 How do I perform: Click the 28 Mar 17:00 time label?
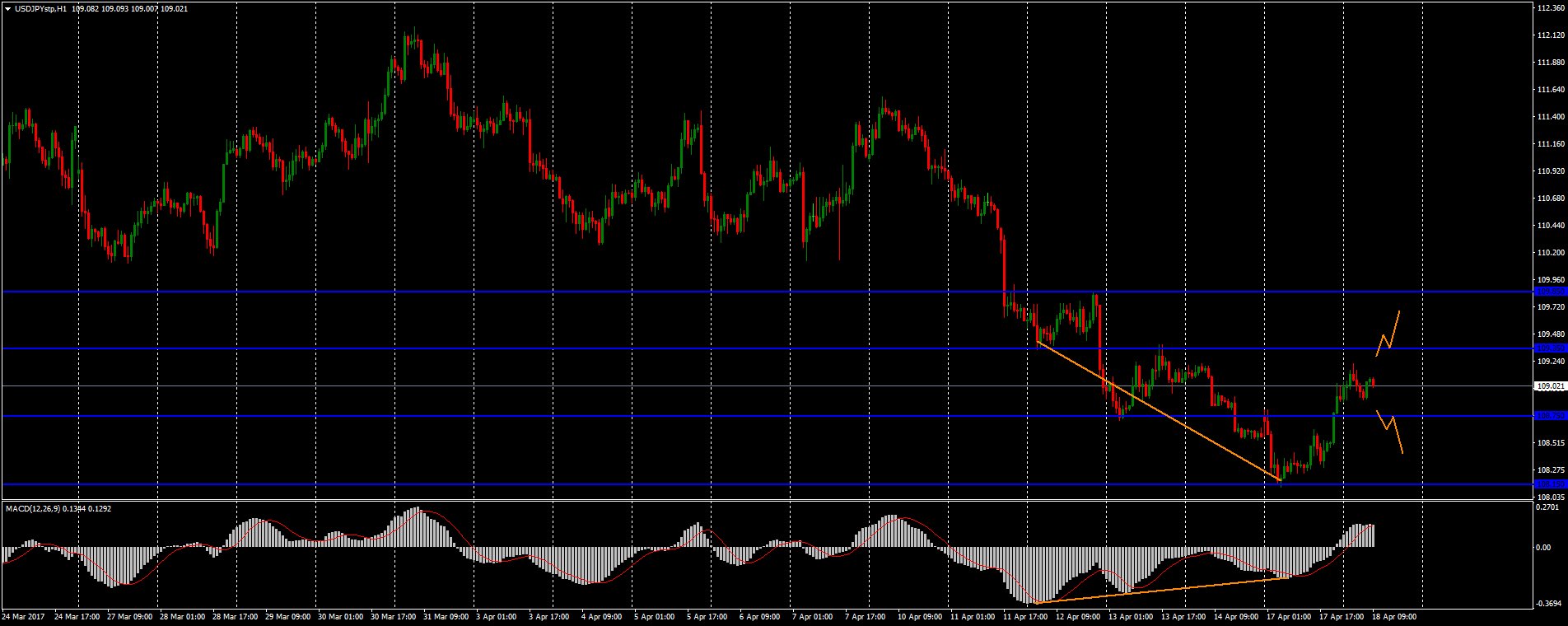click(x=236, y=616)
